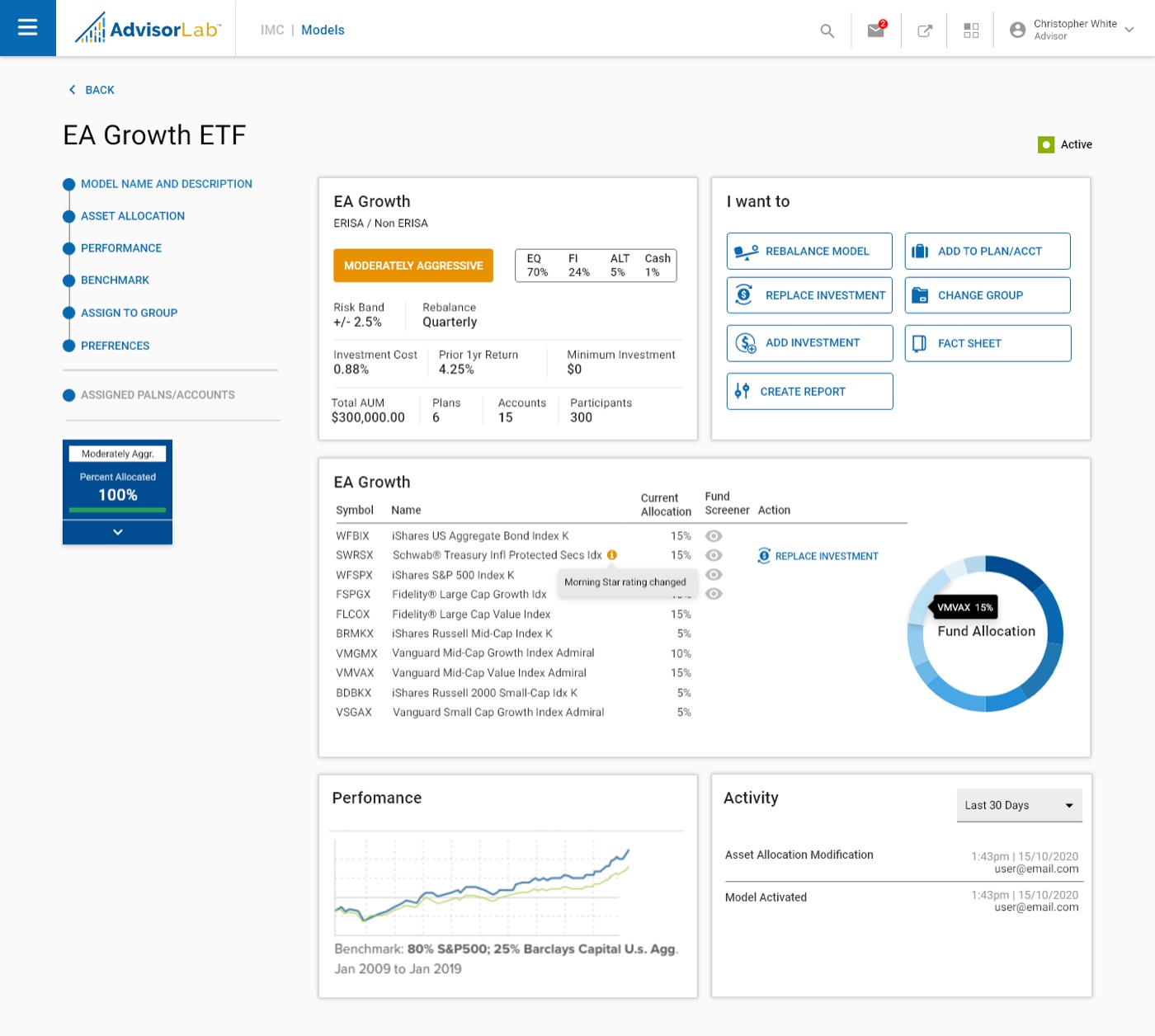This screenshot has width=1155, height=1036.
Task: Select the WFBIX symbol cell
Action: click(x=352, y=536)
